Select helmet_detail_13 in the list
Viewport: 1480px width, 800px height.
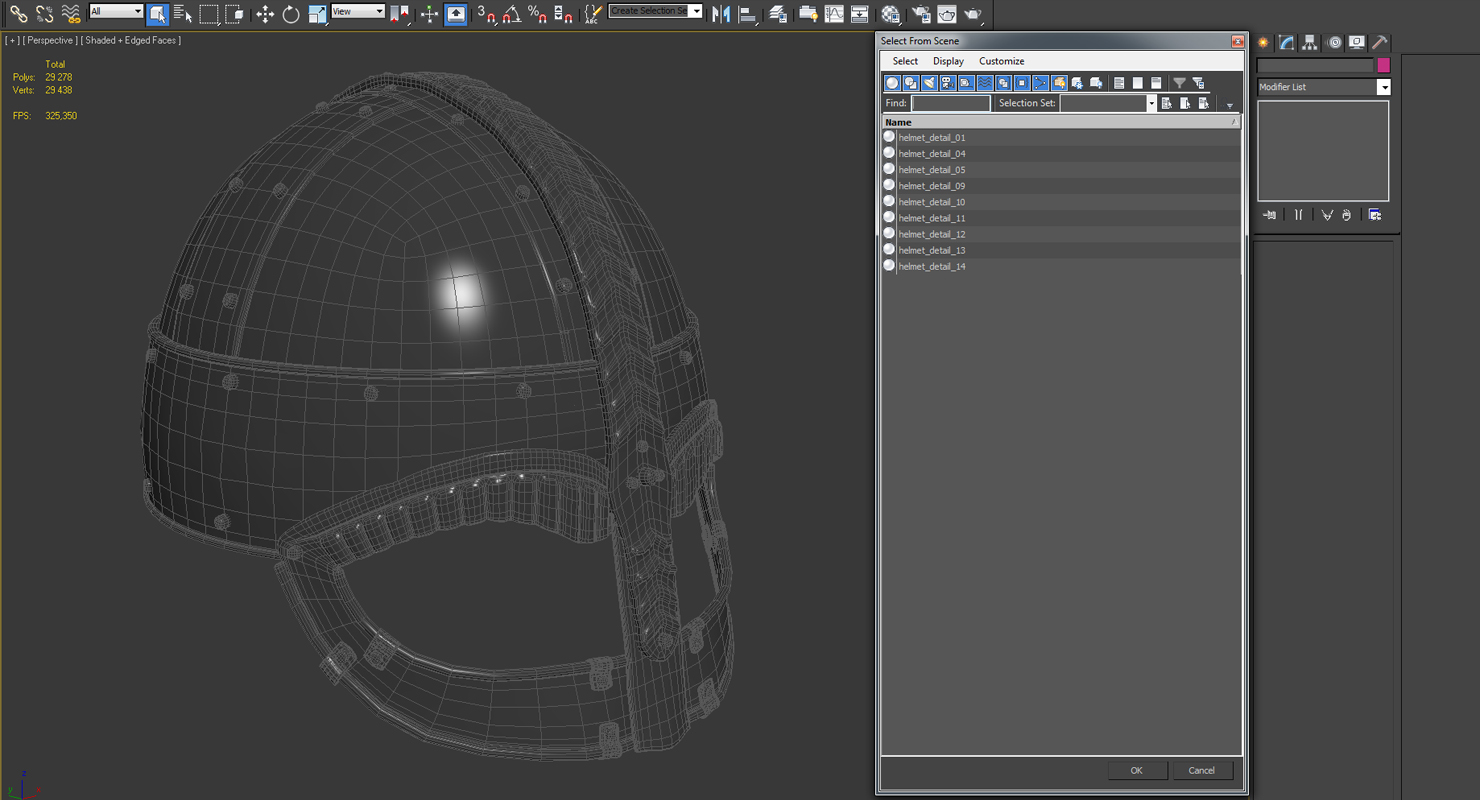[x=1061, y=250]
